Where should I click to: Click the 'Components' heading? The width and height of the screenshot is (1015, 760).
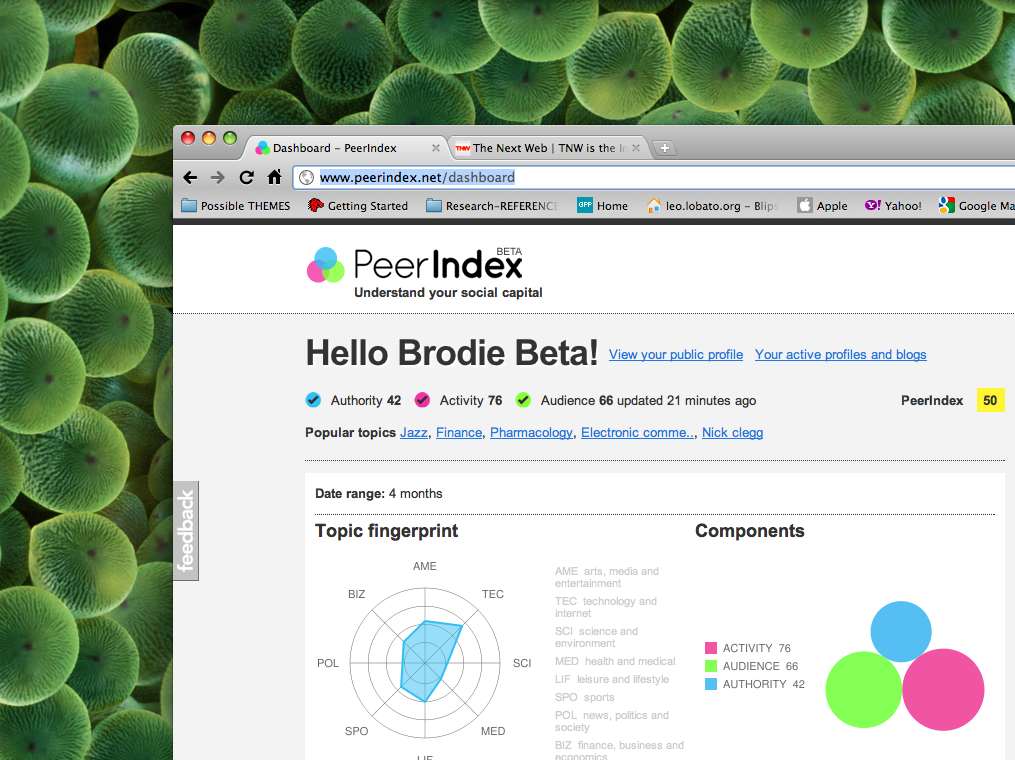tap(750, 531)
